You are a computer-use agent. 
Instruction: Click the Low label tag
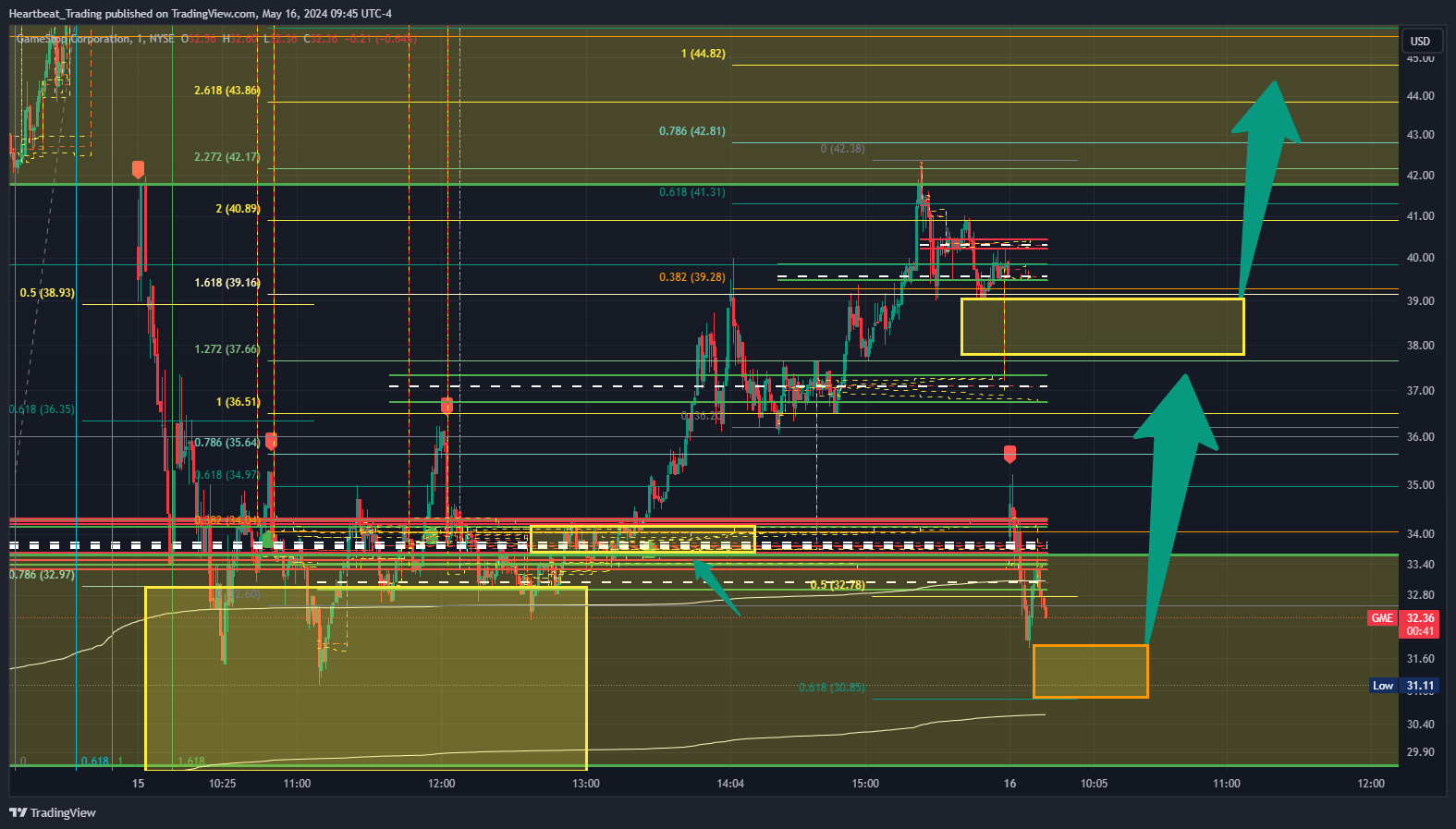[x=1383, y=686]
